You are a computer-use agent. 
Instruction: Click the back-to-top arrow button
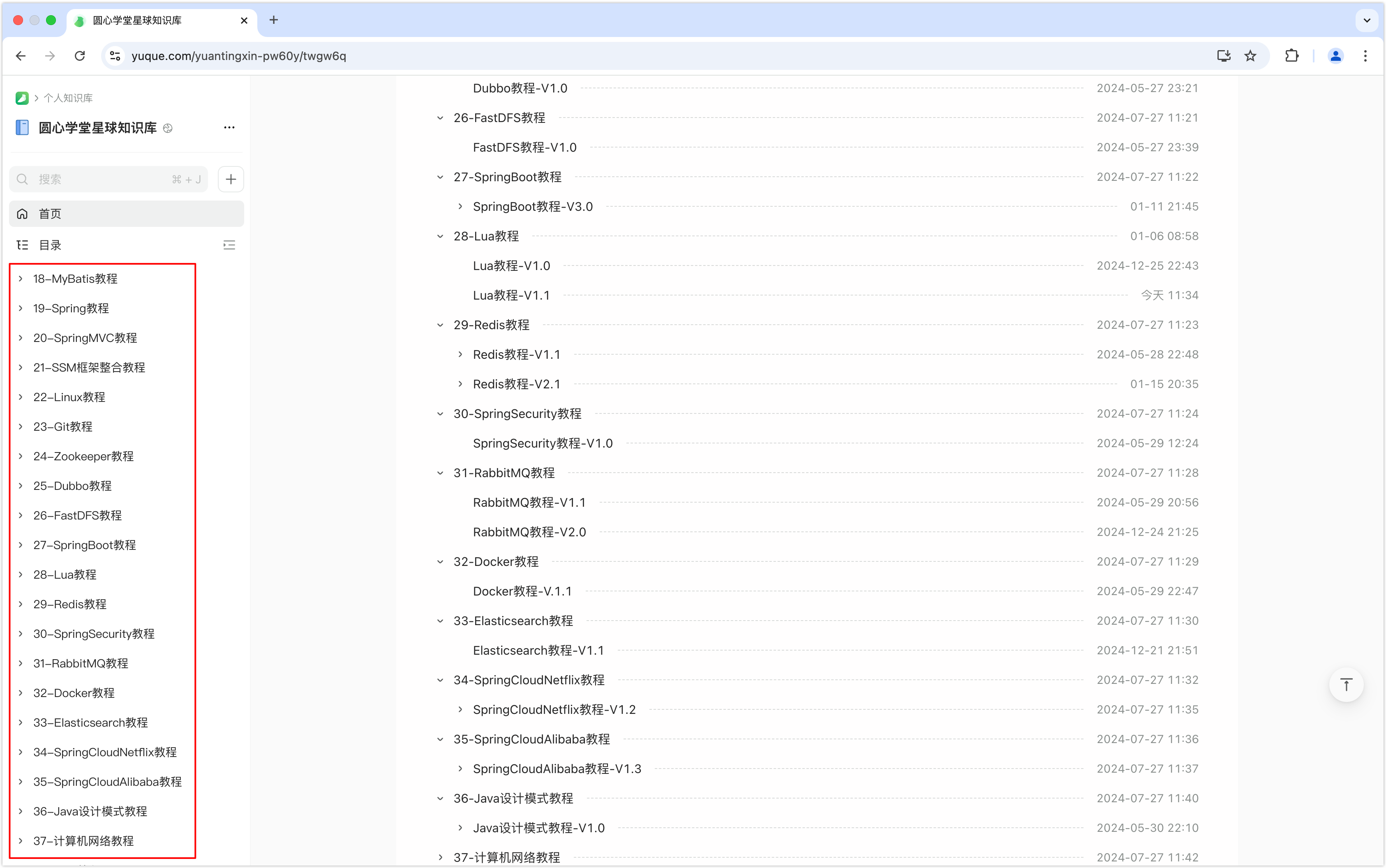(x=1346, y=684)
